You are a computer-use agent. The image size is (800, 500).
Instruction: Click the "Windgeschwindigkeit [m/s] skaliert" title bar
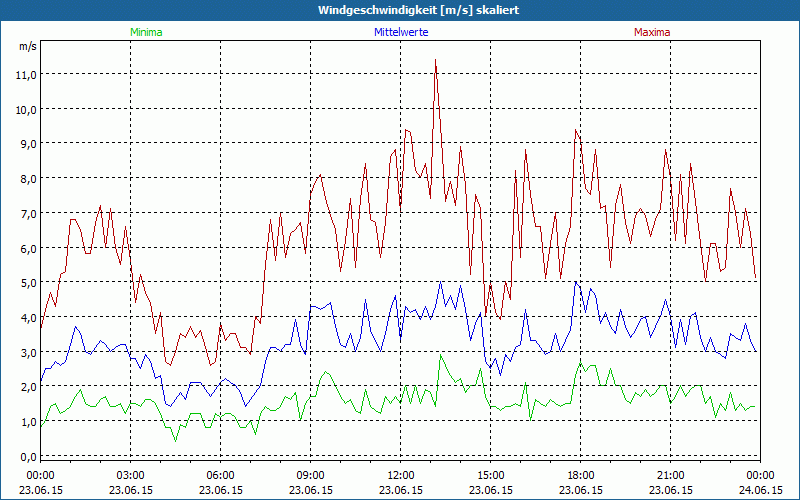400,10
